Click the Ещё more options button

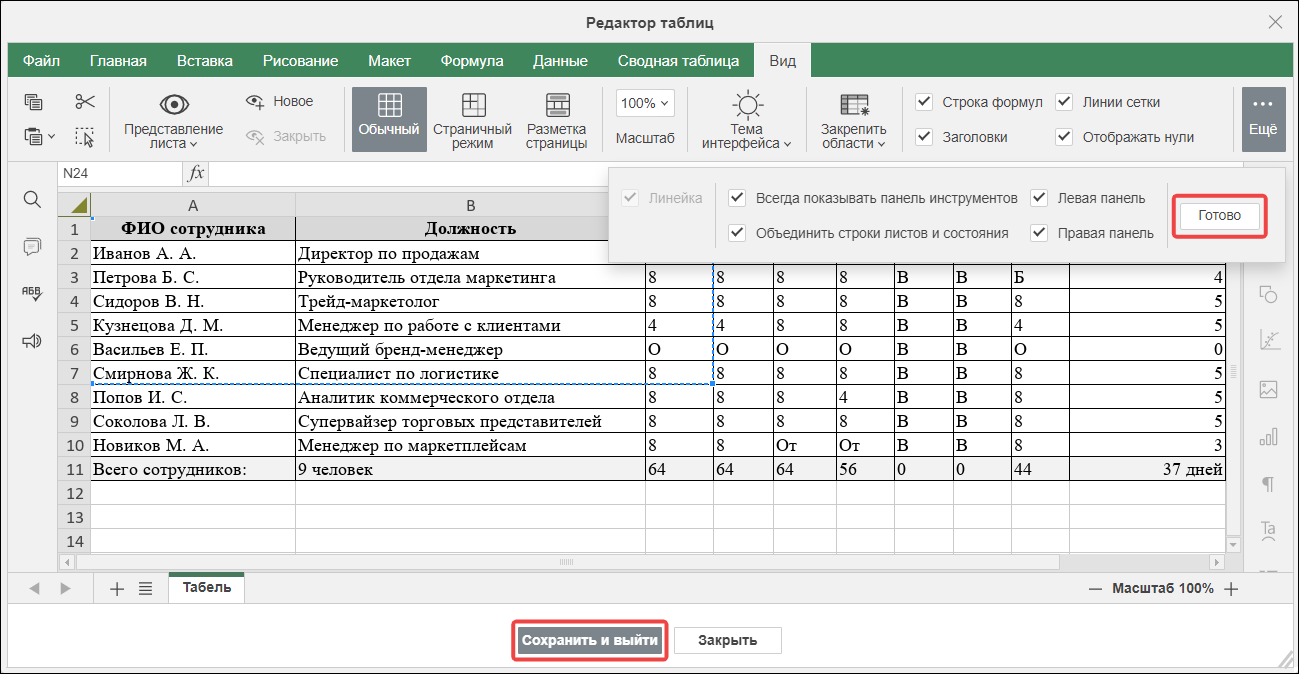(x=1263, y=119)
